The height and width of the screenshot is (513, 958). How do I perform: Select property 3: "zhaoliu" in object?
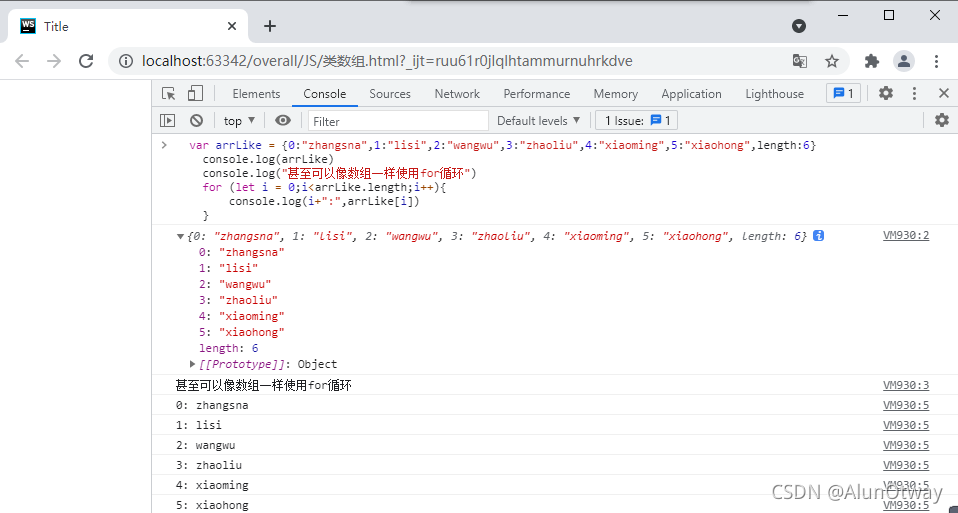click(238, 300)
